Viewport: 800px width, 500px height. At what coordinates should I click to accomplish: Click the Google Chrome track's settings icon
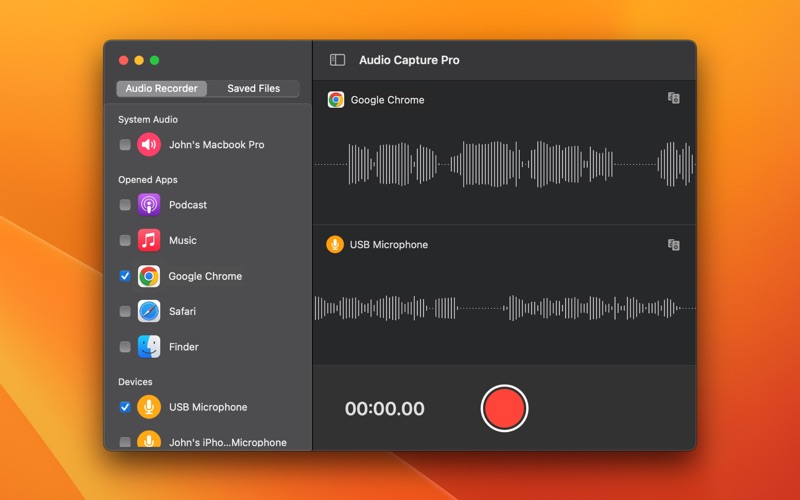point(673,98)
